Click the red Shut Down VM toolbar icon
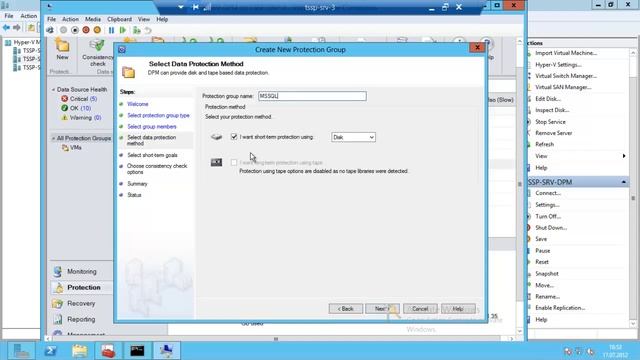The image size is (640, 360). coord(86,30)
